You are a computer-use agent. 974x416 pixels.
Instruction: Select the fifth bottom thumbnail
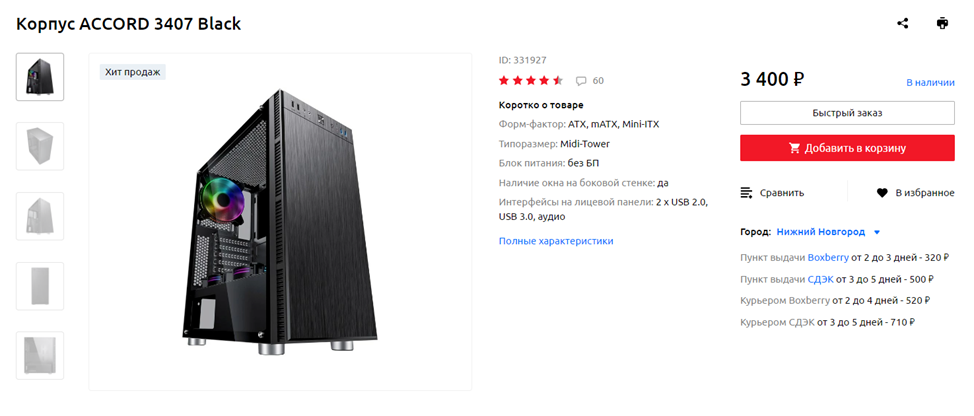tap(40, 355)
